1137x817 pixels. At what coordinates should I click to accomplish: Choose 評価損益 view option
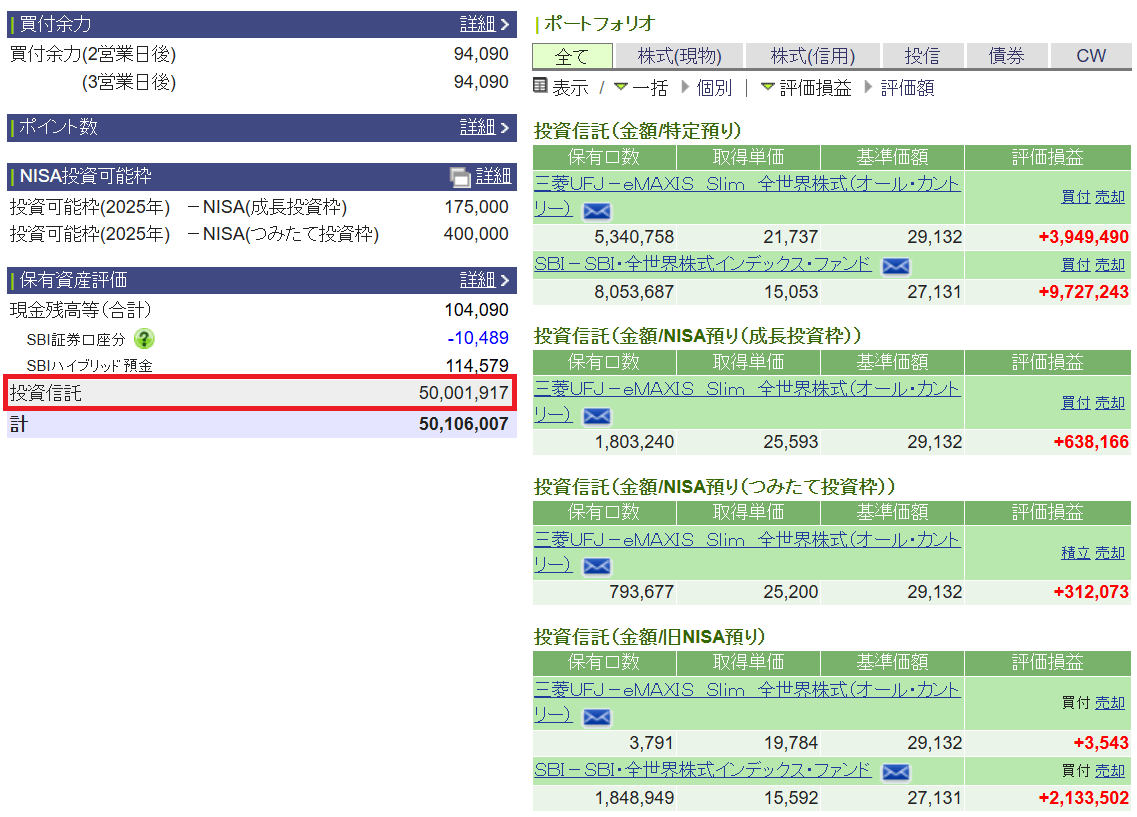coord(815,88)
